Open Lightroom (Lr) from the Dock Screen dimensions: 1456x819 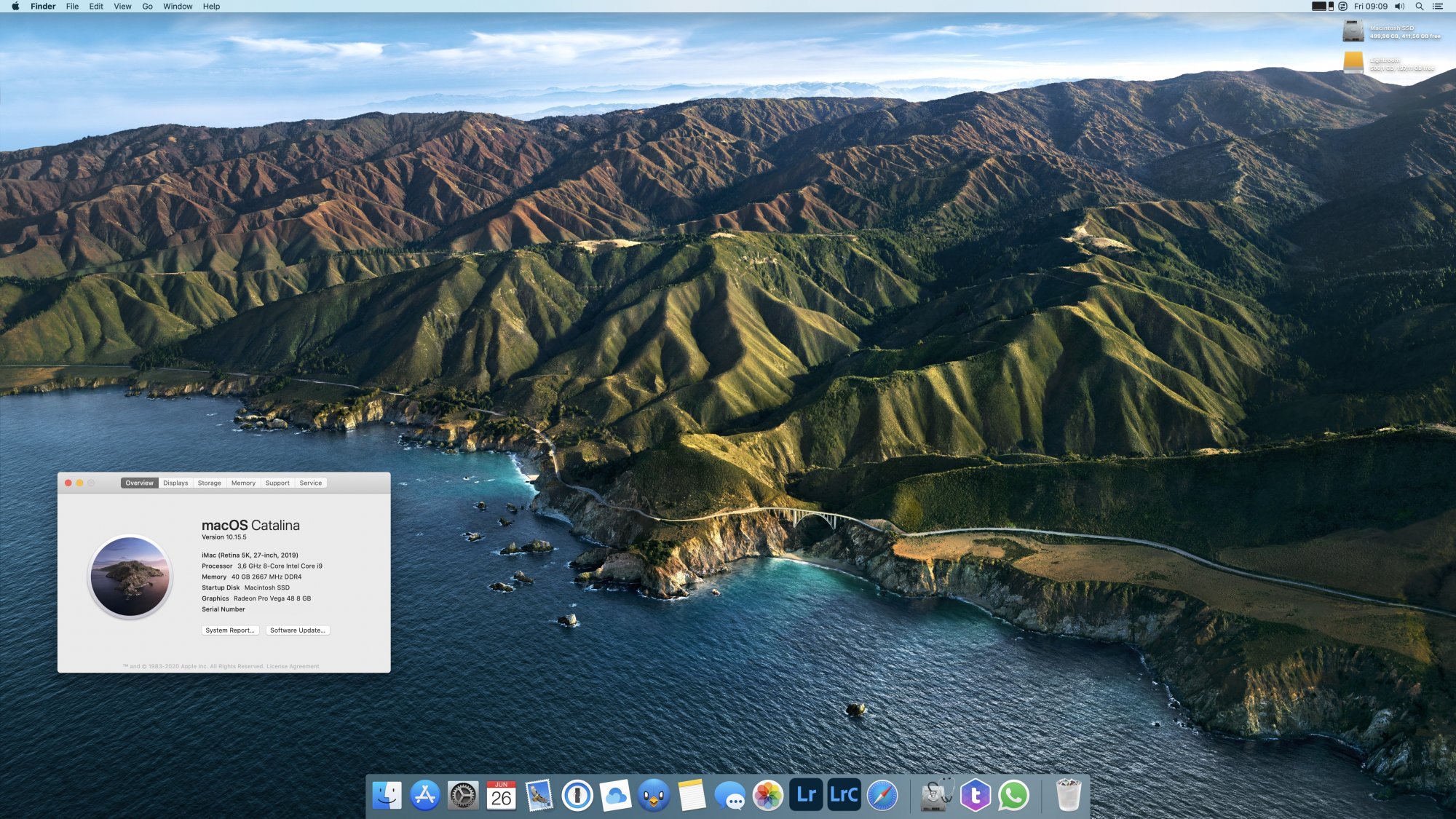click(x=806, y=795)
